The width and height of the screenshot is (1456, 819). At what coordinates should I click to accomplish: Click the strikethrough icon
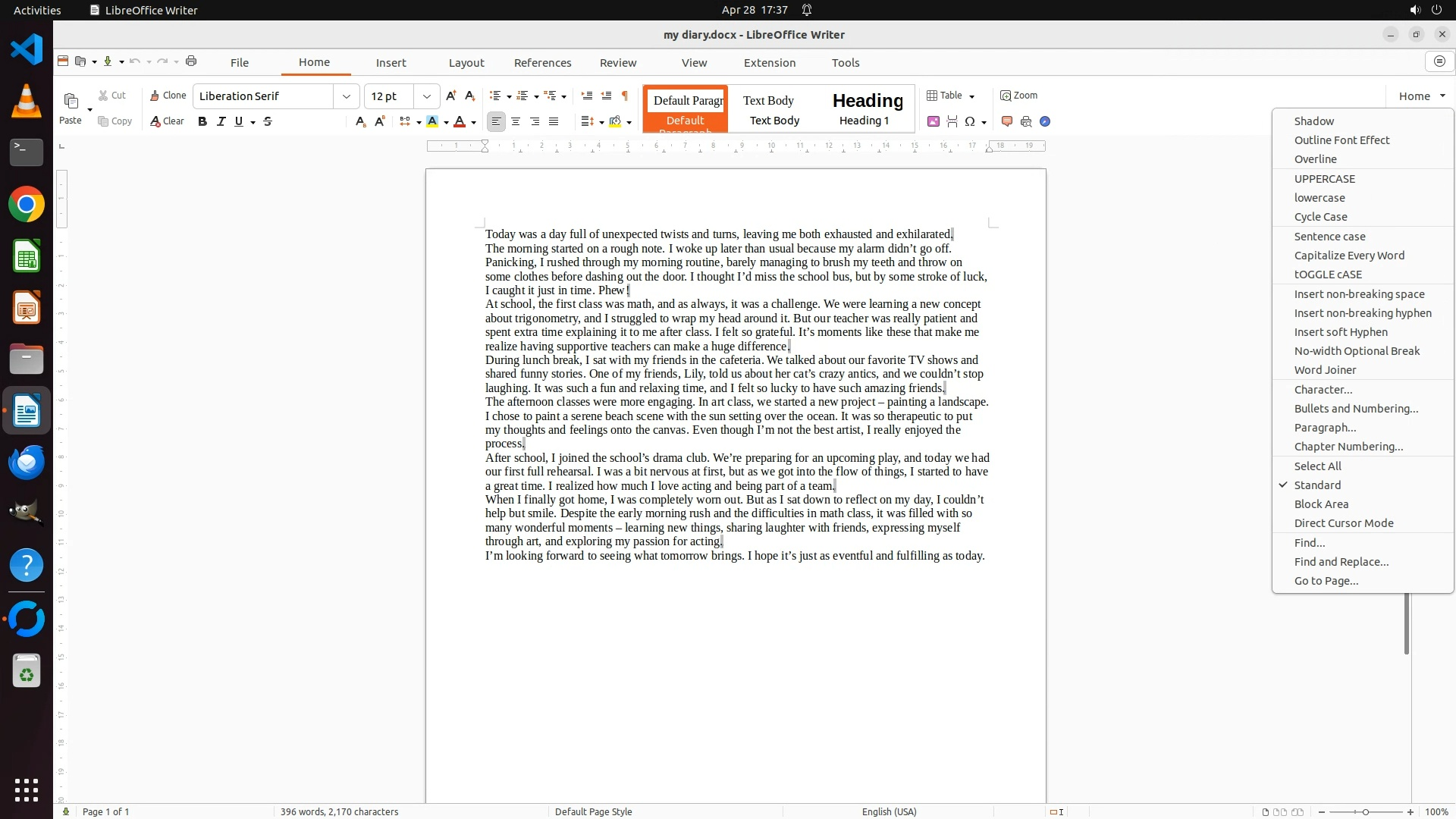click(268, 121)
